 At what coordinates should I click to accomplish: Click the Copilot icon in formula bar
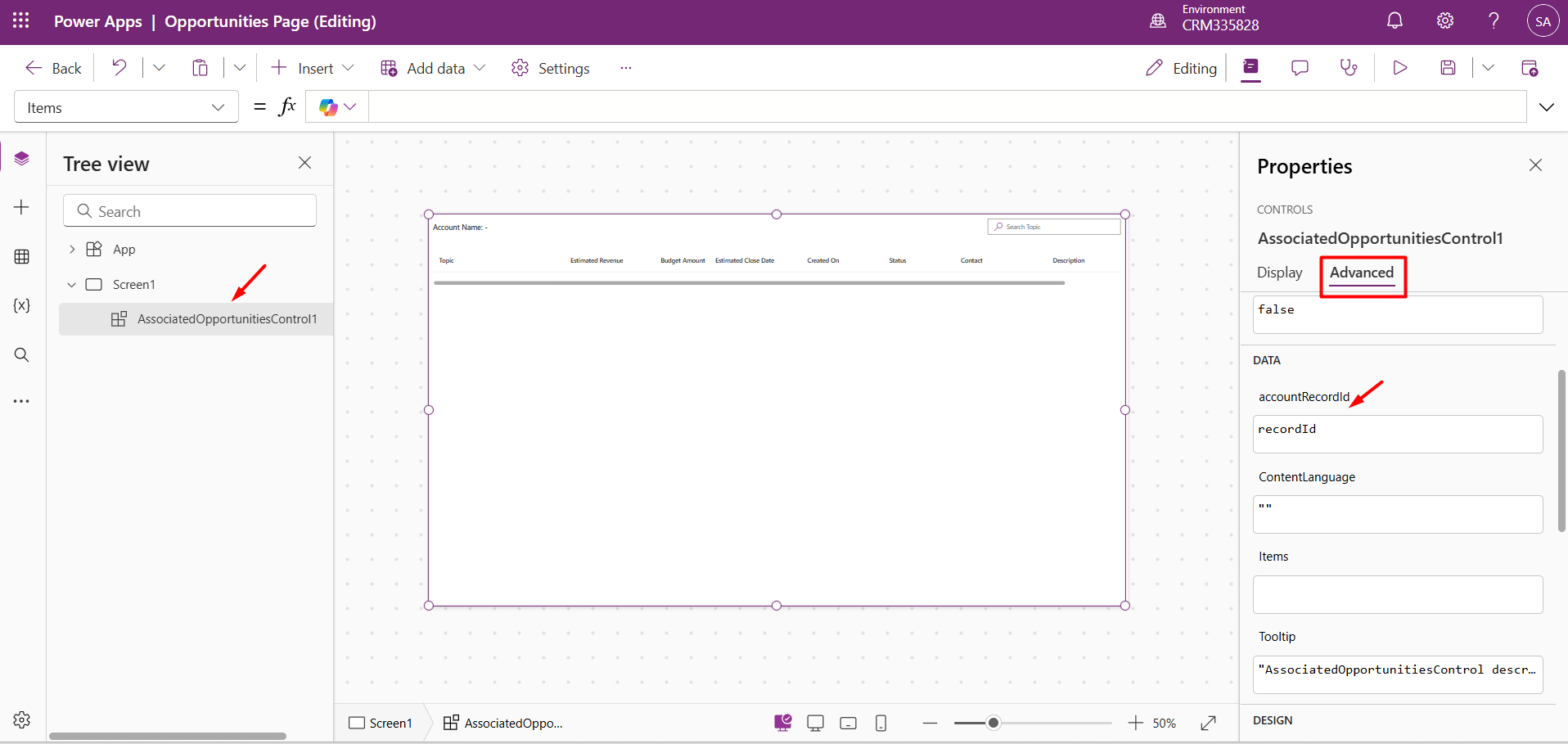point(329,107)
